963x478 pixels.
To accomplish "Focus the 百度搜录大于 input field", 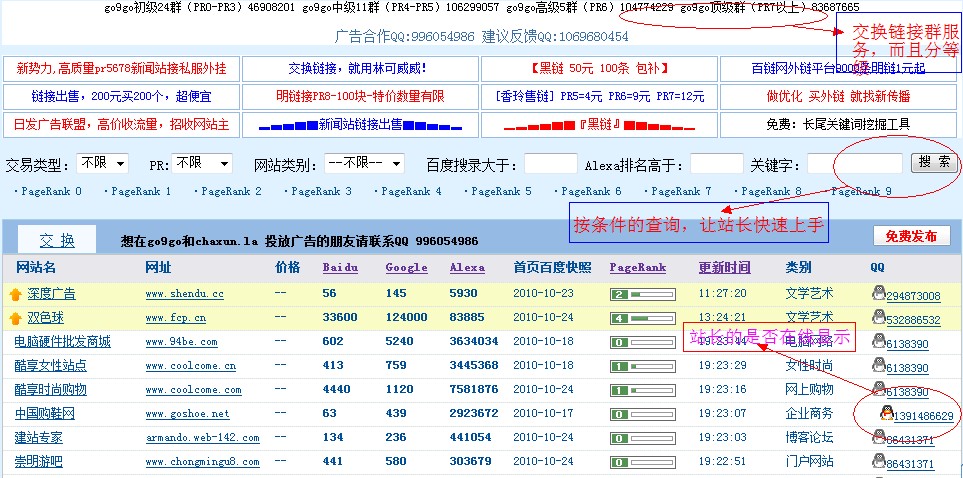I will click(550, 164).
